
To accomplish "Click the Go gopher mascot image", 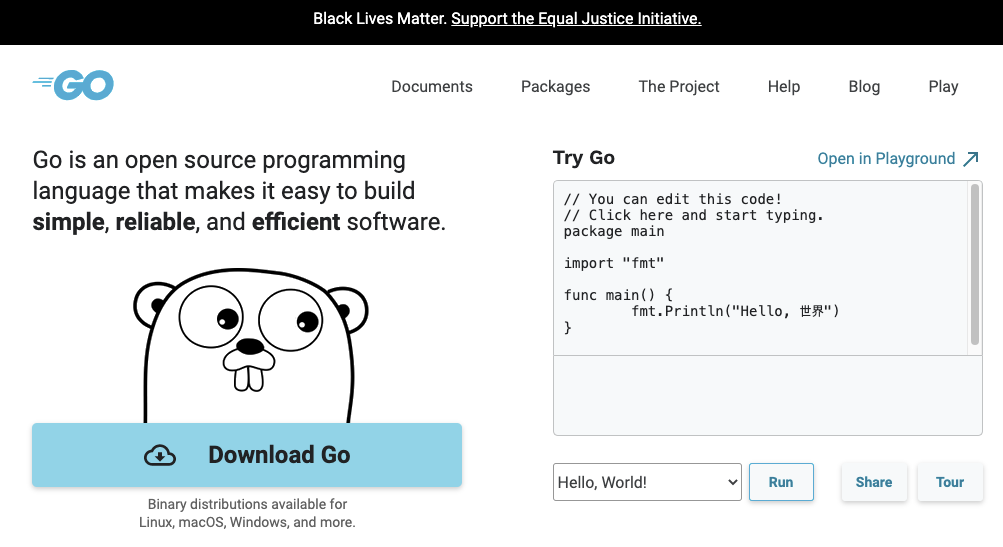I will pyautogui.click(x=250, y=345).
